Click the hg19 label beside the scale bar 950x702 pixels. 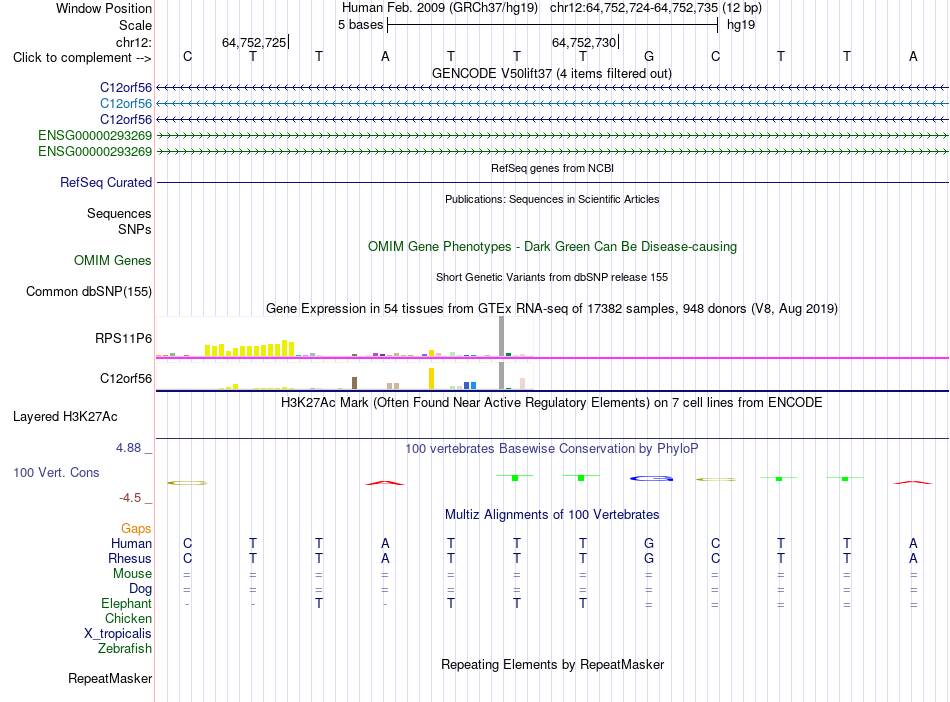coord(741,25)
